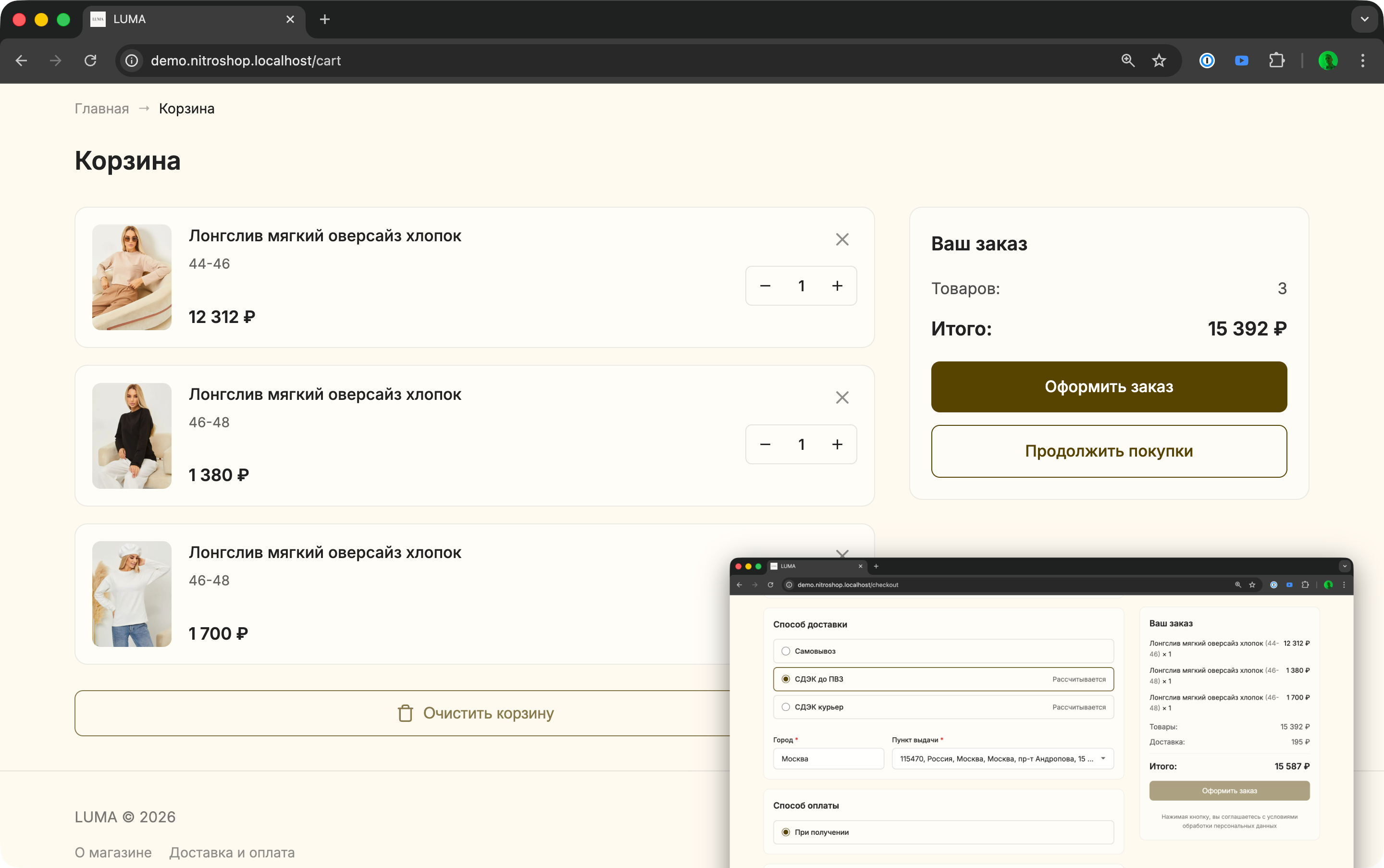The width and height of the screenshot is (1384, 868).
Task: Remove the black 1 380 ₽ longsleeve
Action: coord(841,397)
